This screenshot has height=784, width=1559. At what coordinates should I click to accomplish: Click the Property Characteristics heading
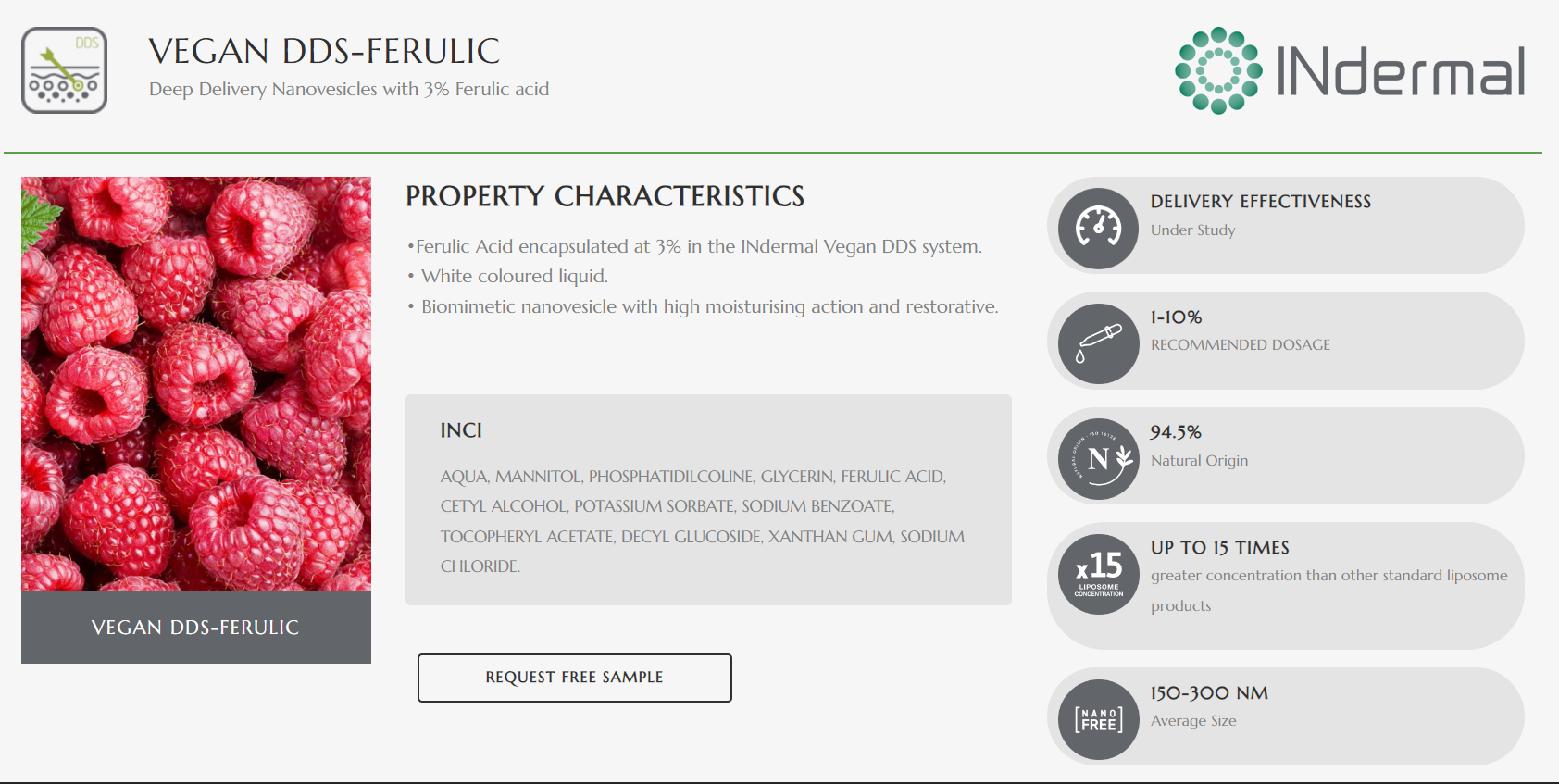click(605, 196)
